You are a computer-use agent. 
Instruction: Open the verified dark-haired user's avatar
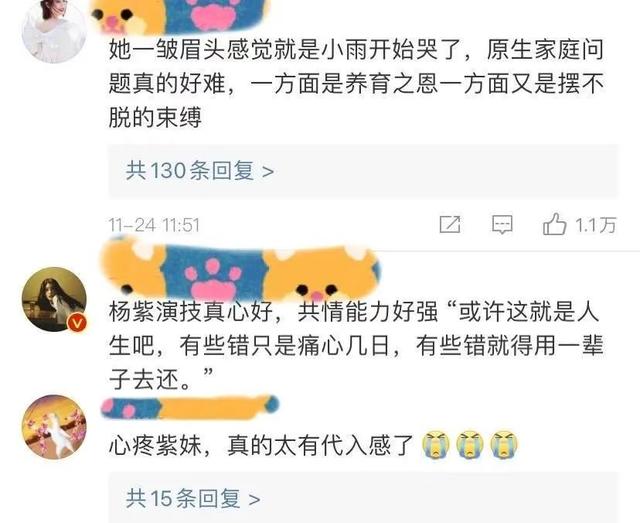point(54,299)
